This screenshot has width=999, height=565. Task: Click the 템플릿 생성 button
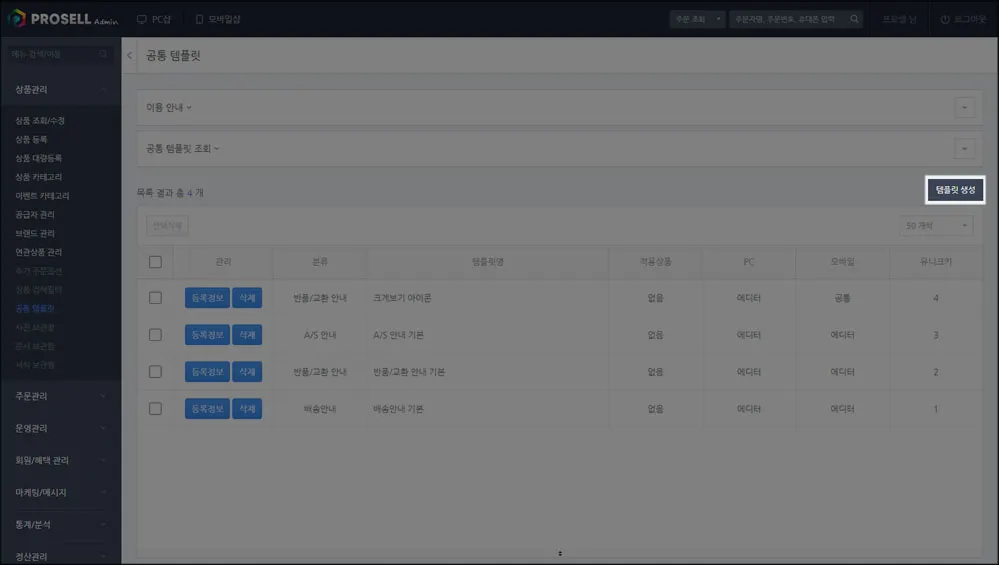(x=955, y=190)
